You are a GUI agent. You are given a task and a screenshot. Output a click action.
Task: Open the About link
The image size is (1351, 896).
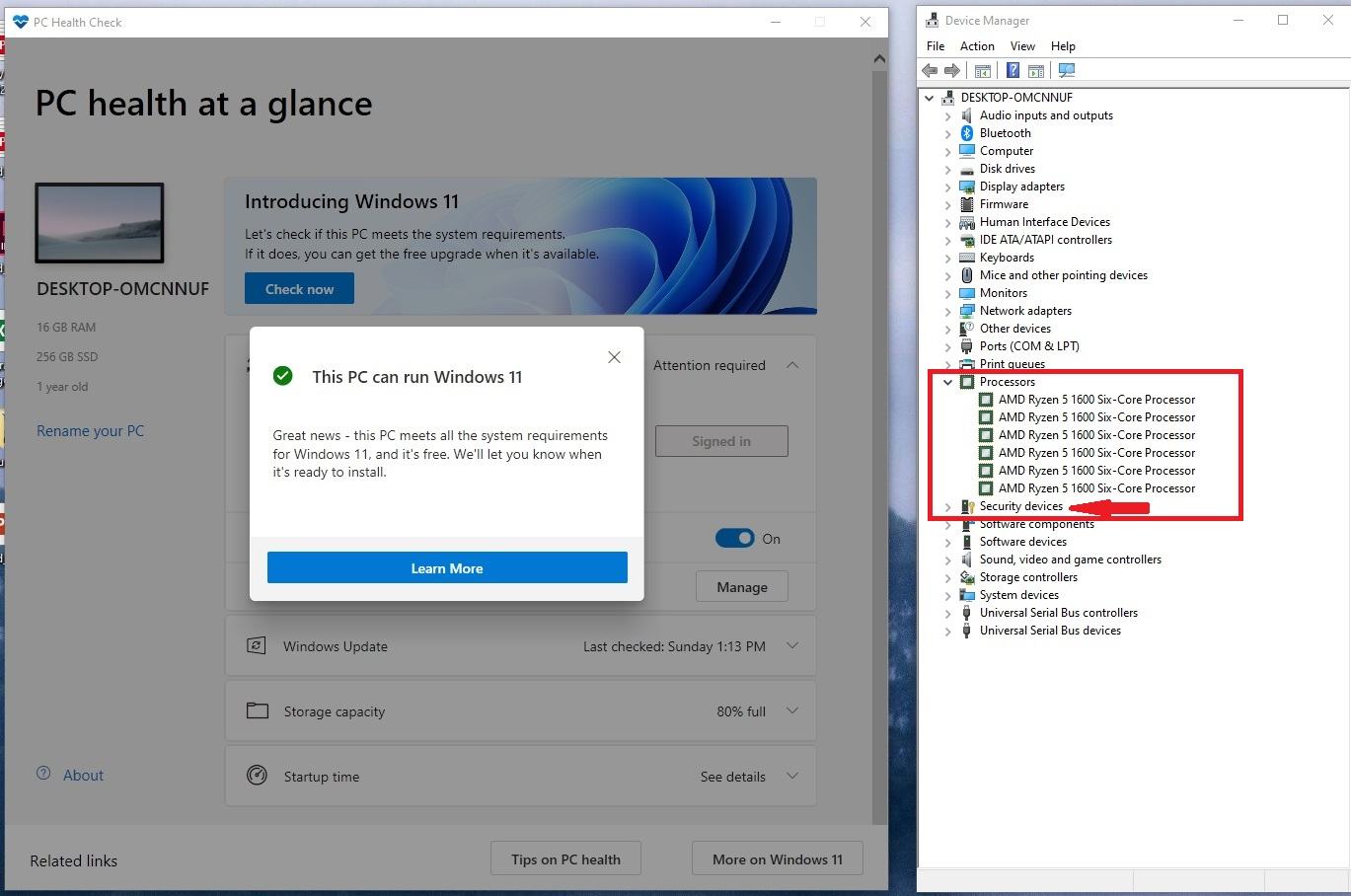(83, 775)
